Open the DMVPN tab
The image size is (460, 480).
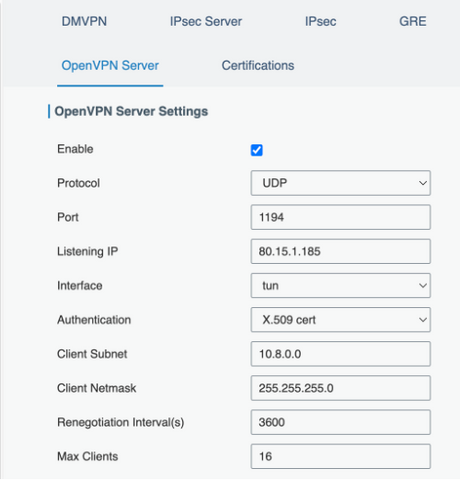(84, 21)
